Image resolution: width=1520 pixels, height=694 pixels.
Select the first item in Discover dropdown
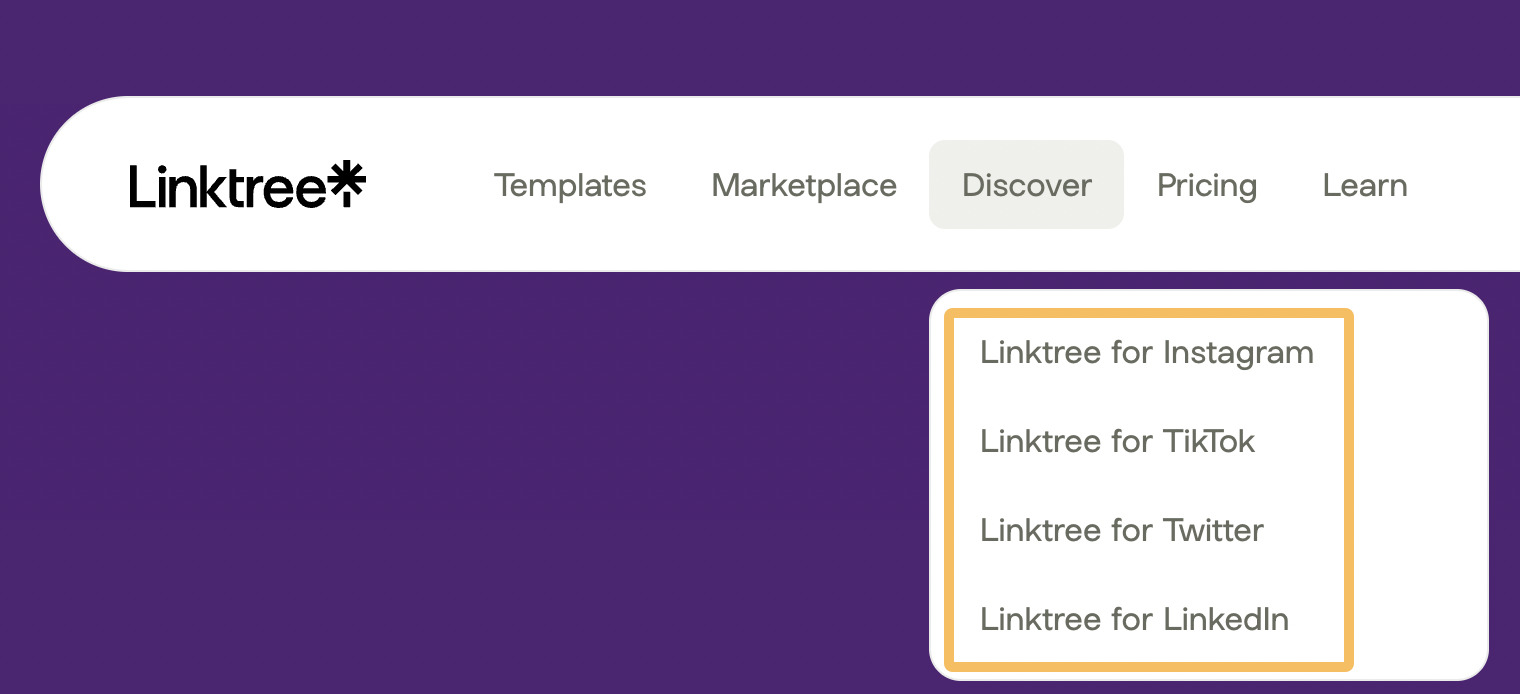[x=1146, y=352]
